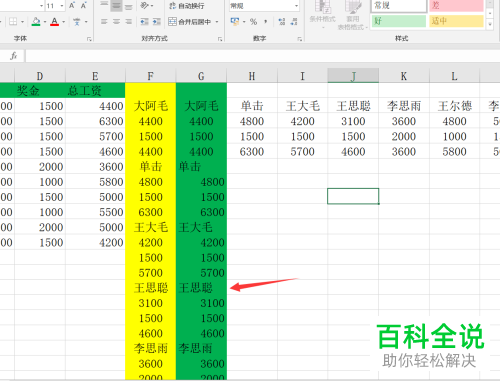The image size is (500, 381).
Task: Select column K header
Action: tap(404, 76)
